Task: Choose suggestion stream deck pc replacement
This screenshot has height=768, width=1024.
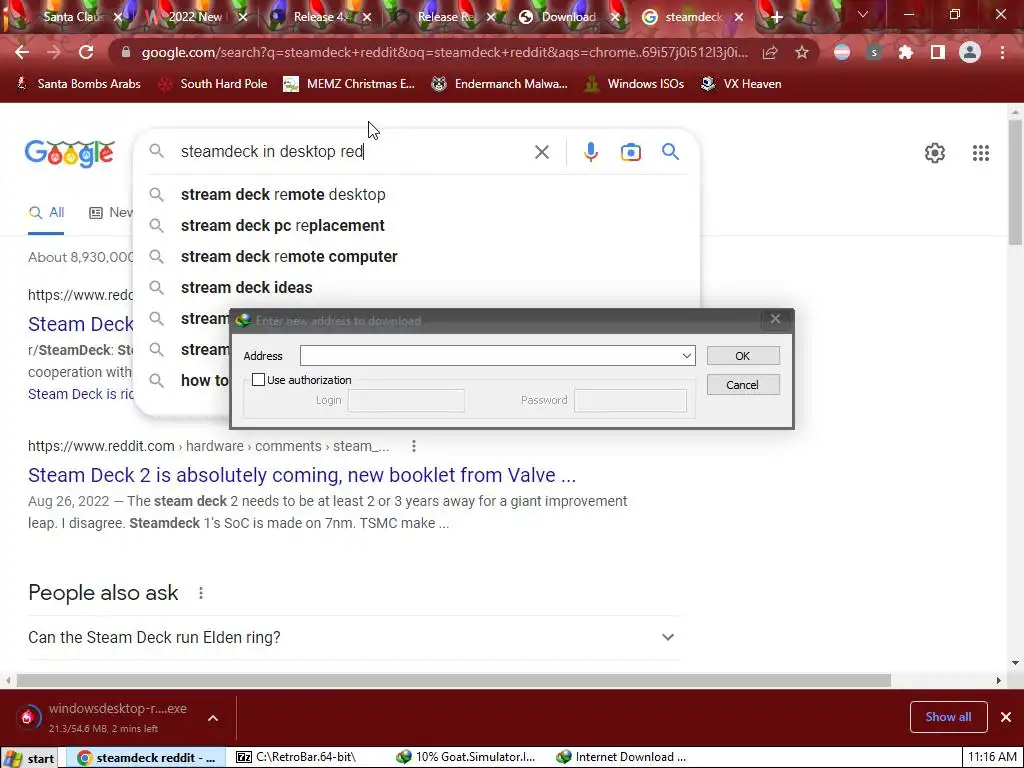Action: click(x=417, y=225)
